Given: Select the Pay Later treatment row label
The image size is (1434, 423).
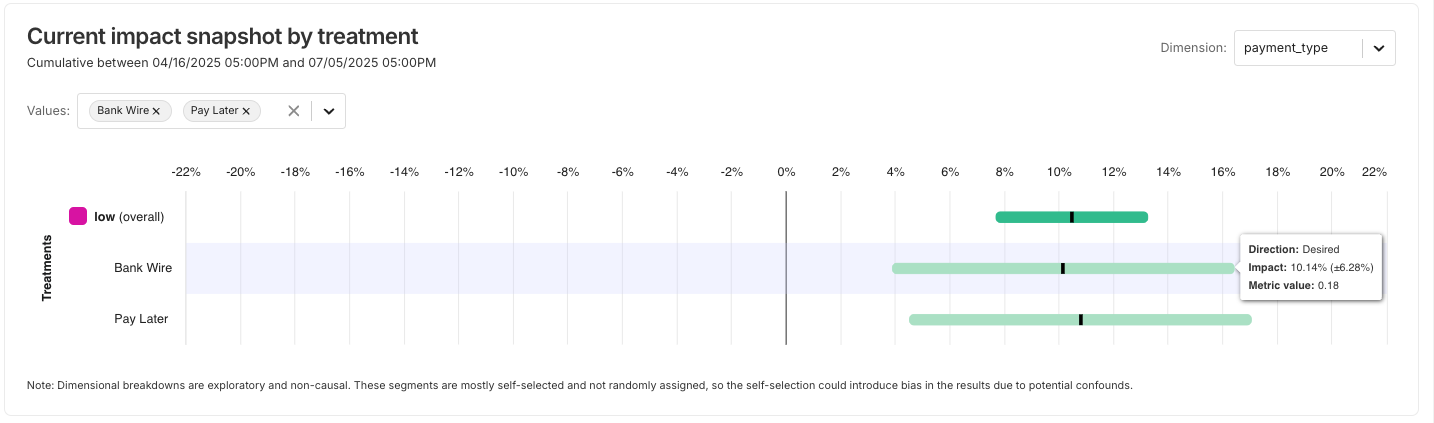Looking at the screenshot, I should click(141, 319).
